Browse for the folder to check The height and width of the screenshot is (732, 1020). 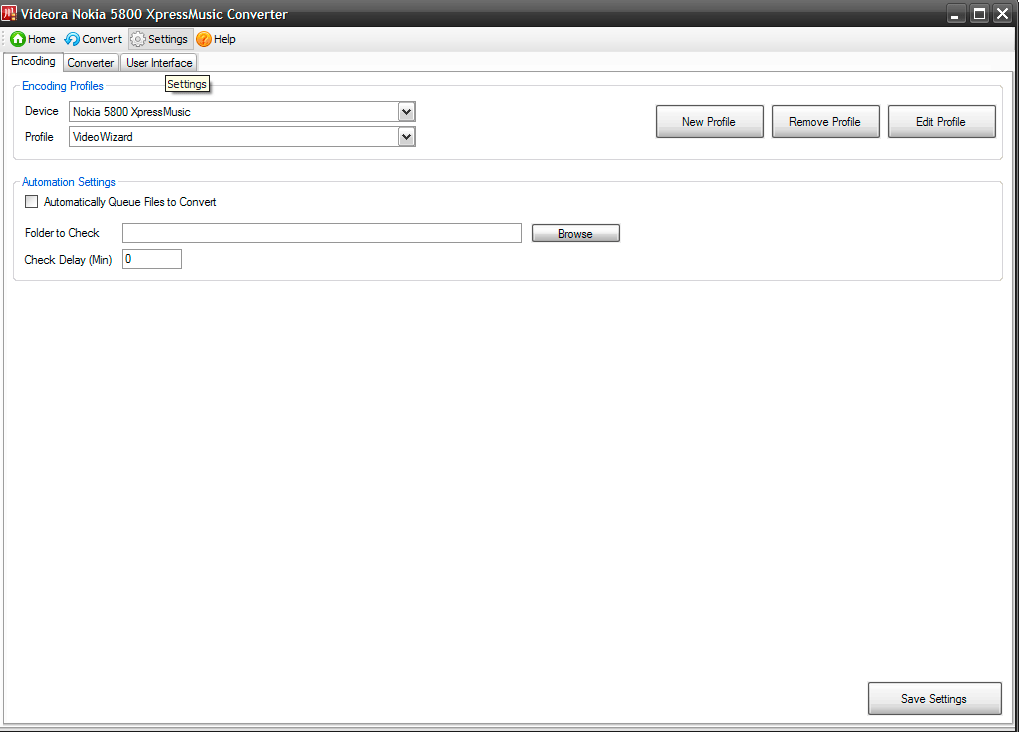pyautogui.click(x=575, y=234)
